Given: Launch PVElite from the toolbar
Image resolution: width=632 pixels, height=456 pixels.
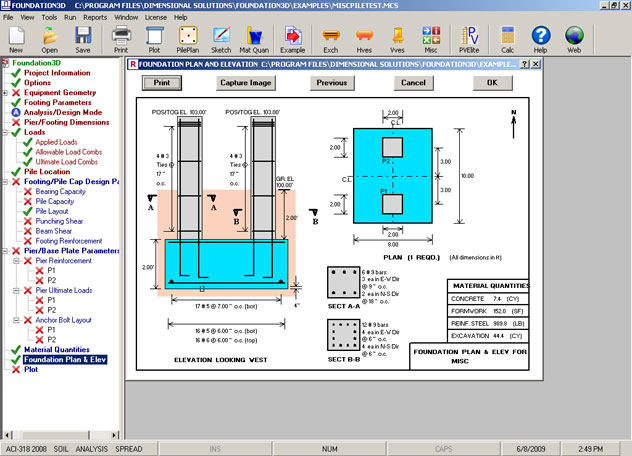Looking at the screenshot, I should [x=469, y=40].
